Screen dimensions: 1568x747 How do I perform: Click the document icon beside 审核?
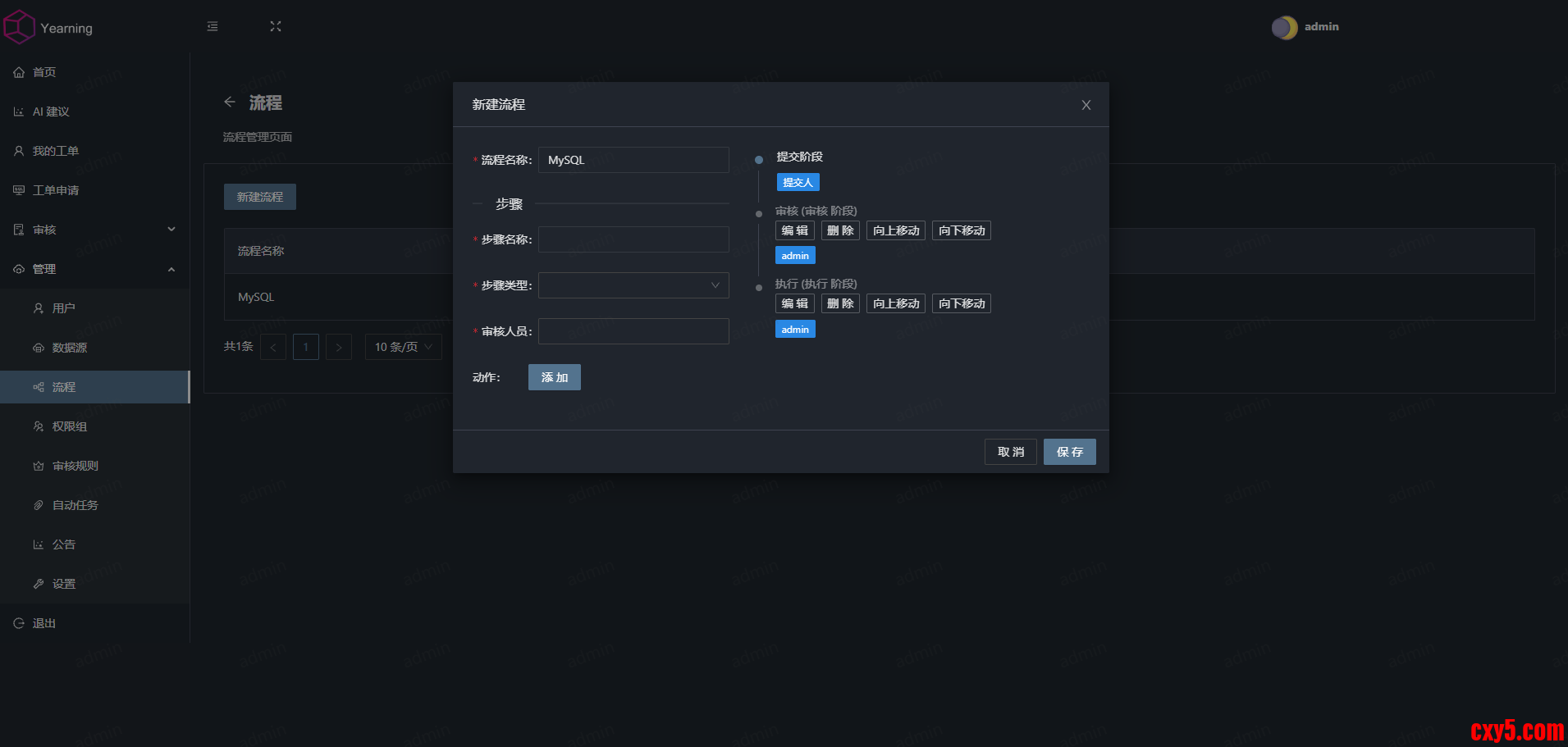[x=19, y=230]
